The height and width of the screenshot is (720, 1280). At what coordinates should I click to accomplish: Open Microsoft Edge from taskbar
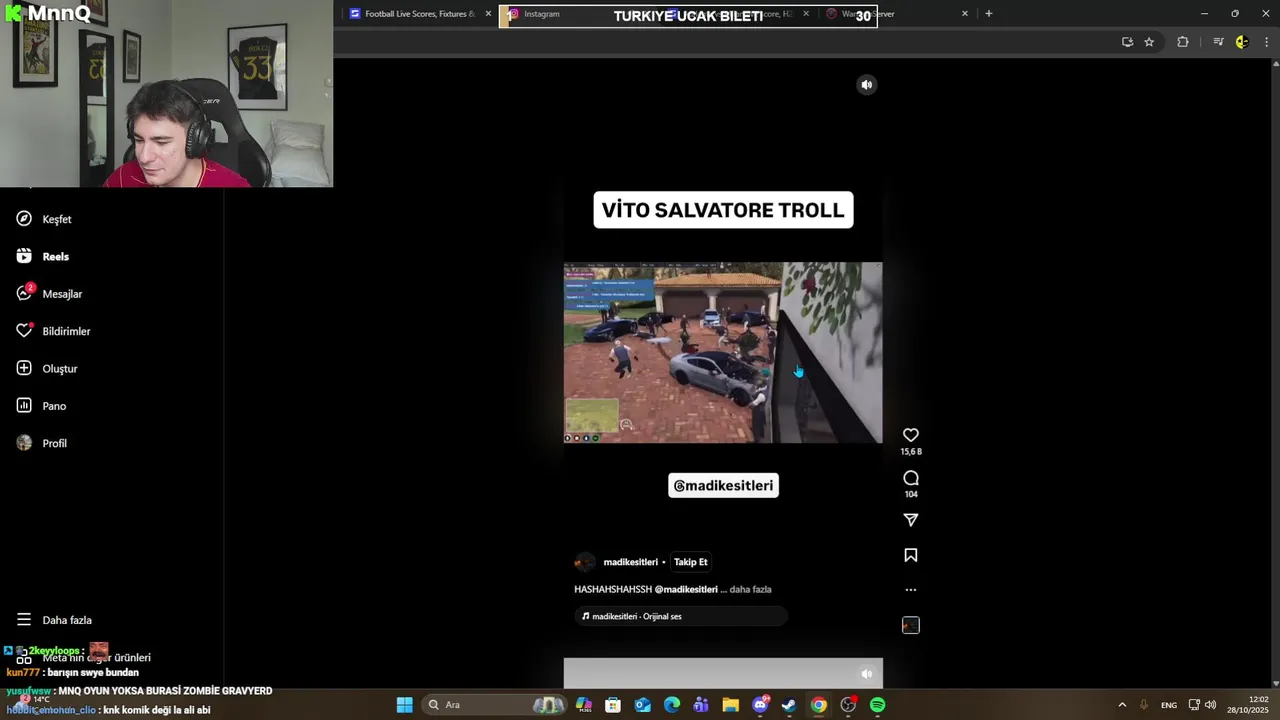(672, 705)
